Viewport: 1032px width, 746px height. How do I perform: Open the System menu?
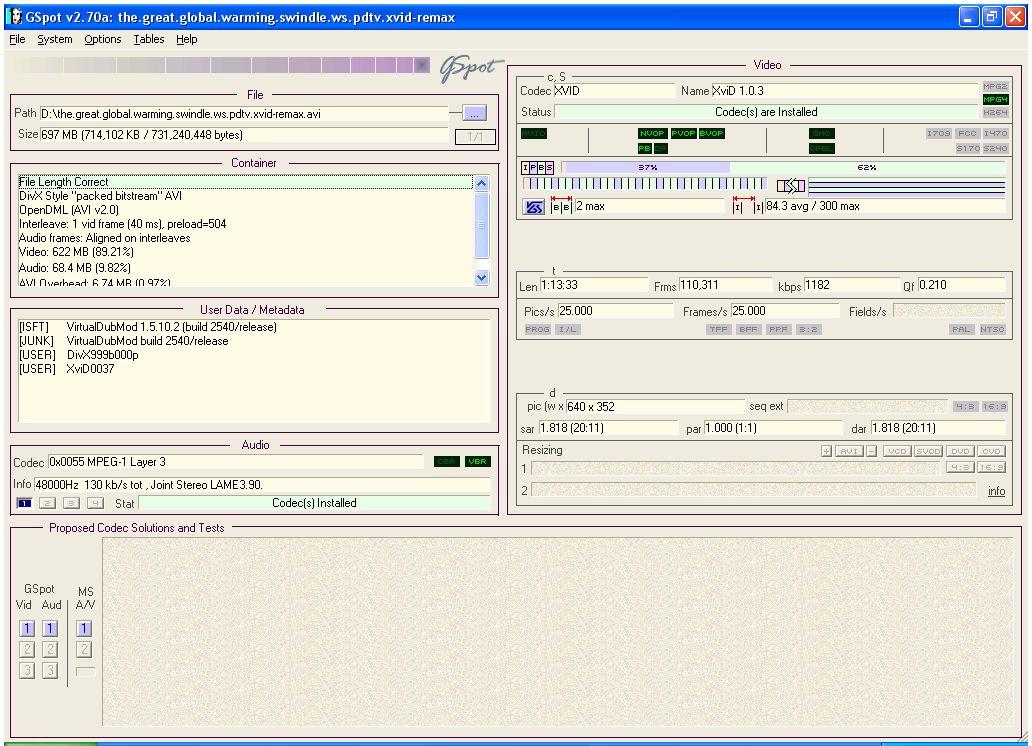(x=55, y=40)
